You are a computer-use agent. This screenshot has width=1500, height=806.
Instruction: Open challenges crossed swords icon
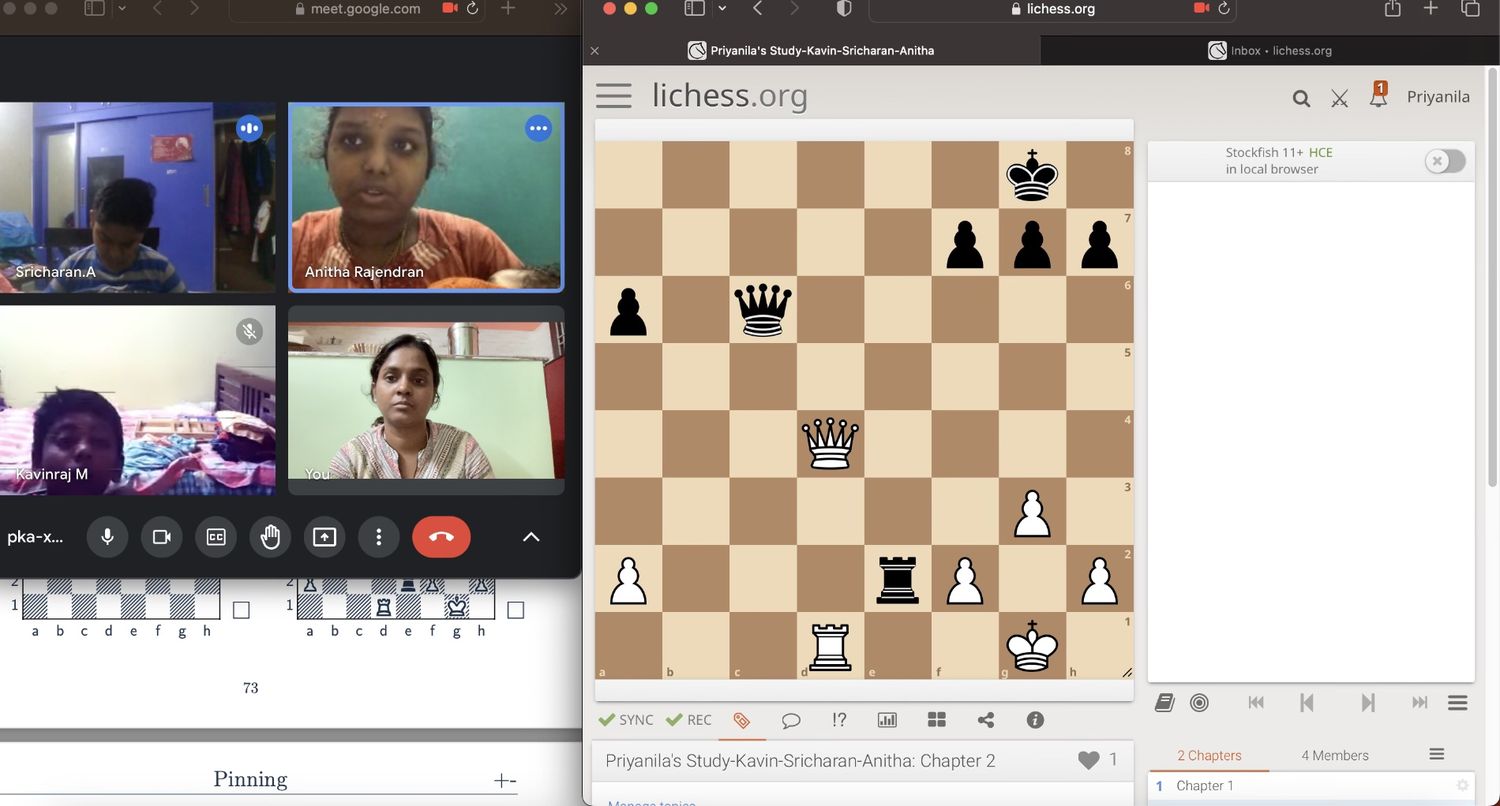[1340, 98]
